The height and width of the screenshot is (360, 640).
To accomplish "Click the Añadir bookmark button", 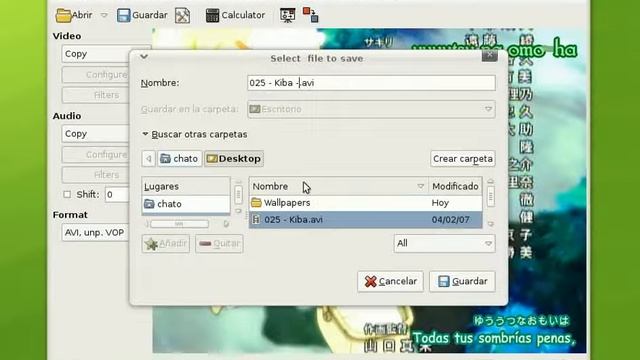I will 166,244.
